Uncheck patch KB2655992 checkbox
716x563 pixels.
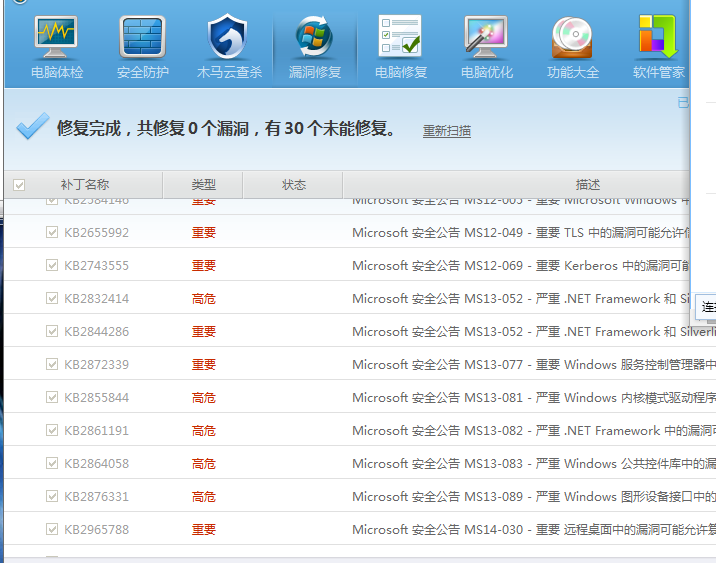[52, 232]
